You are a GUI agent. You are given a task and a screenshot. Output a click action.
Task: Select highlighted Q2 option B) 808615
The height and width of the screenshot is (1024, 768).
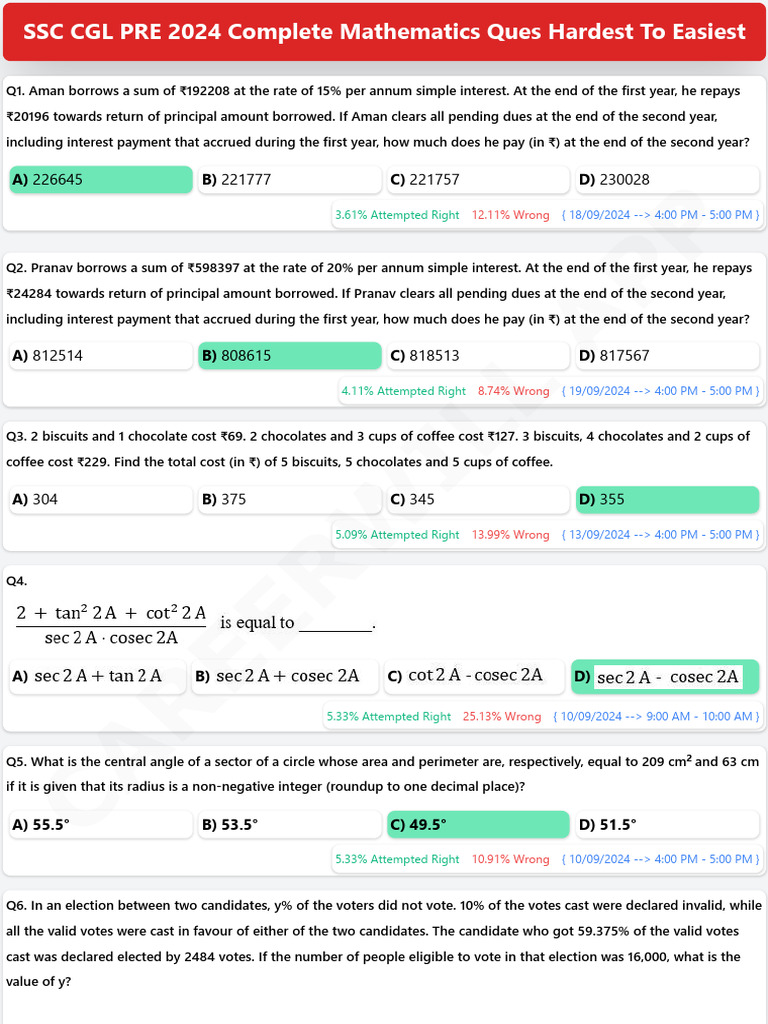pos(290,356)
